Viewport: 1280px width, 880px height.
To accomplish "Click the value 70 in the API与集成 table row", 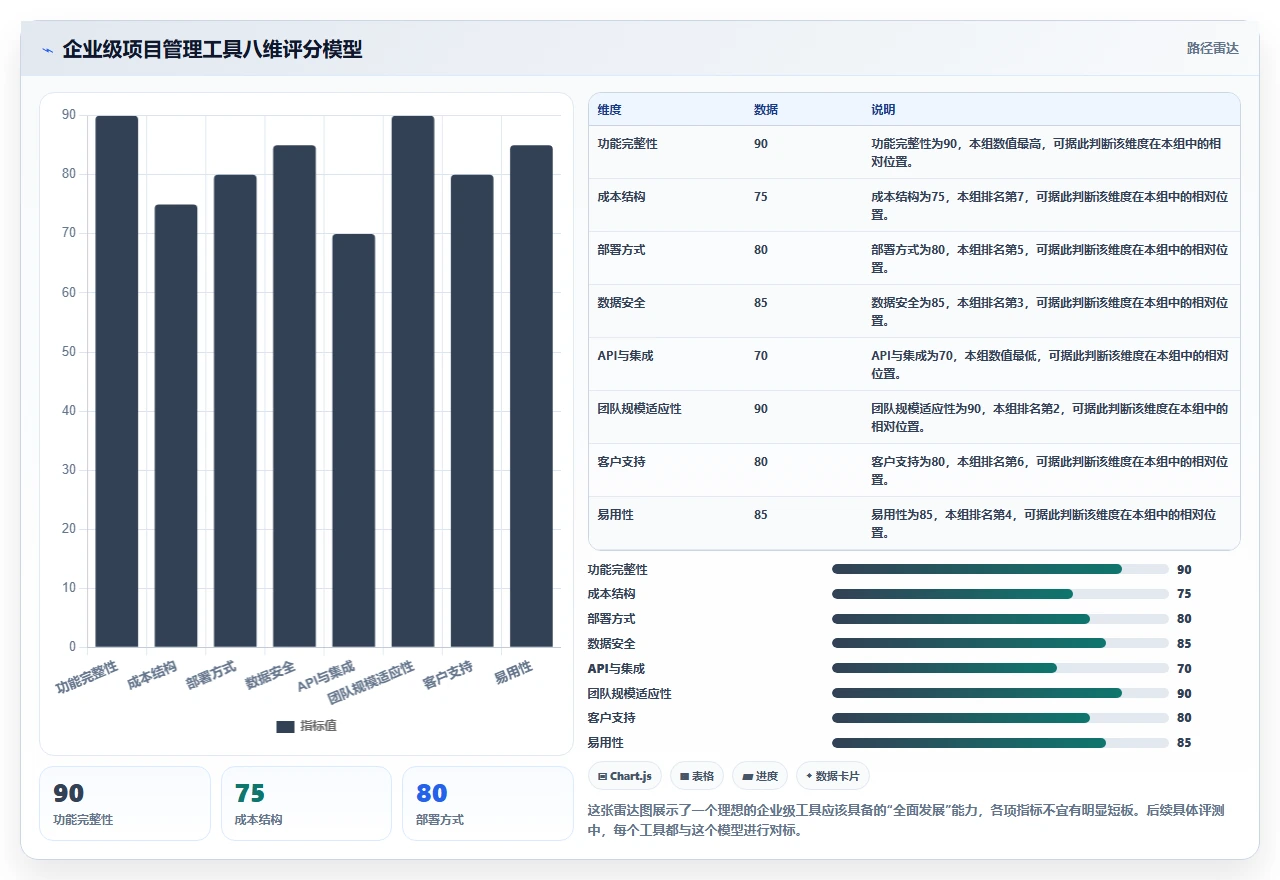I will tap(761, 356).
